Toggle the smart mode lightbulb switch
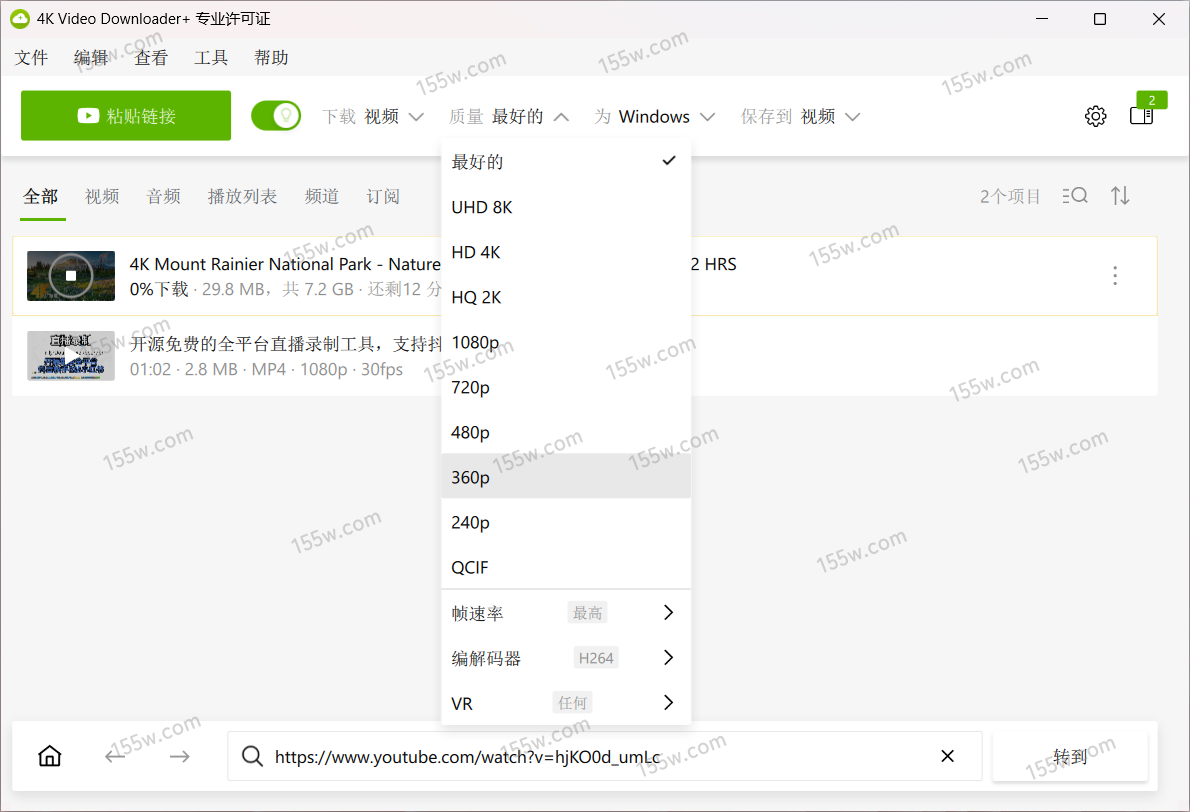Screen dimensions: 1190x812 pos(276,116)
